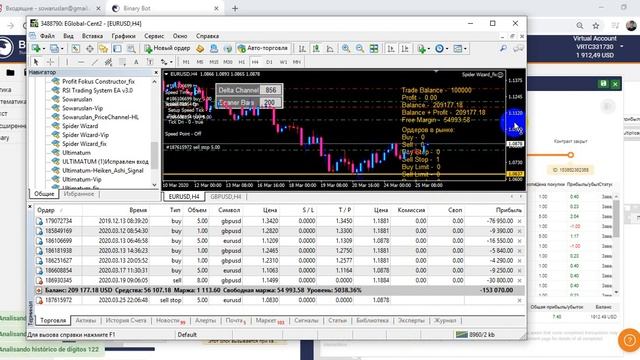Screen dimensions: 640x360
Task: Click the 856 Delta Channel value field
Action: [x=271, y=90]
